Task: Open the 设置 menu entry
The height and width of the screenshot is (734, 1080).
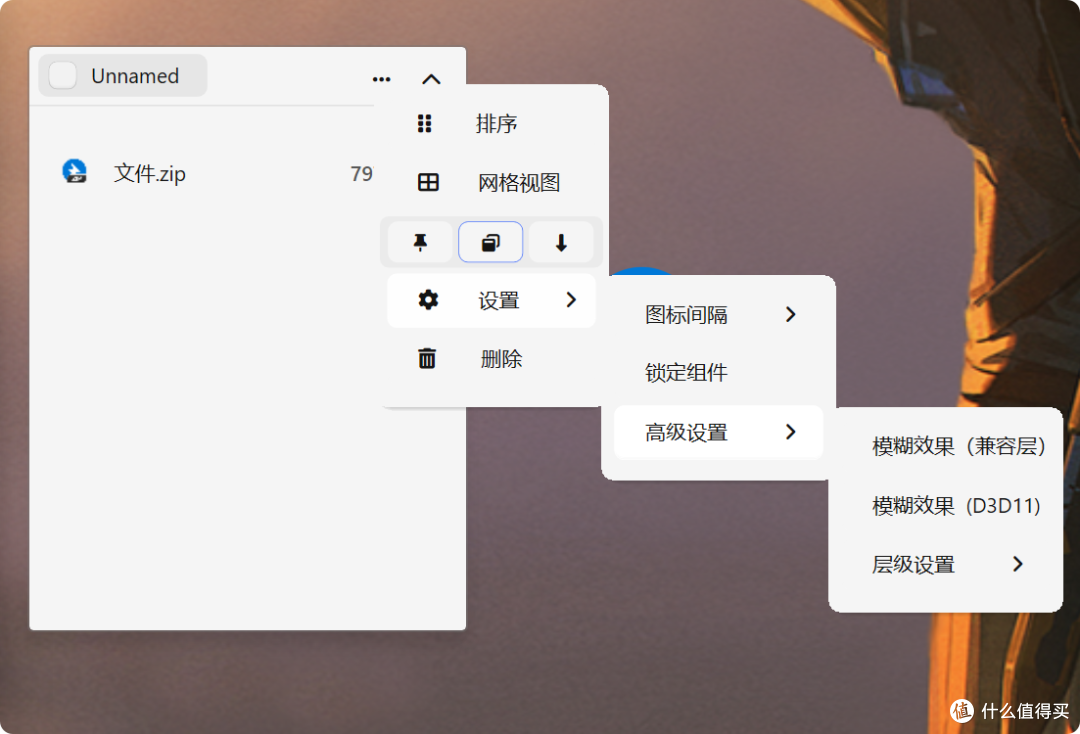Action: [491, 300]
